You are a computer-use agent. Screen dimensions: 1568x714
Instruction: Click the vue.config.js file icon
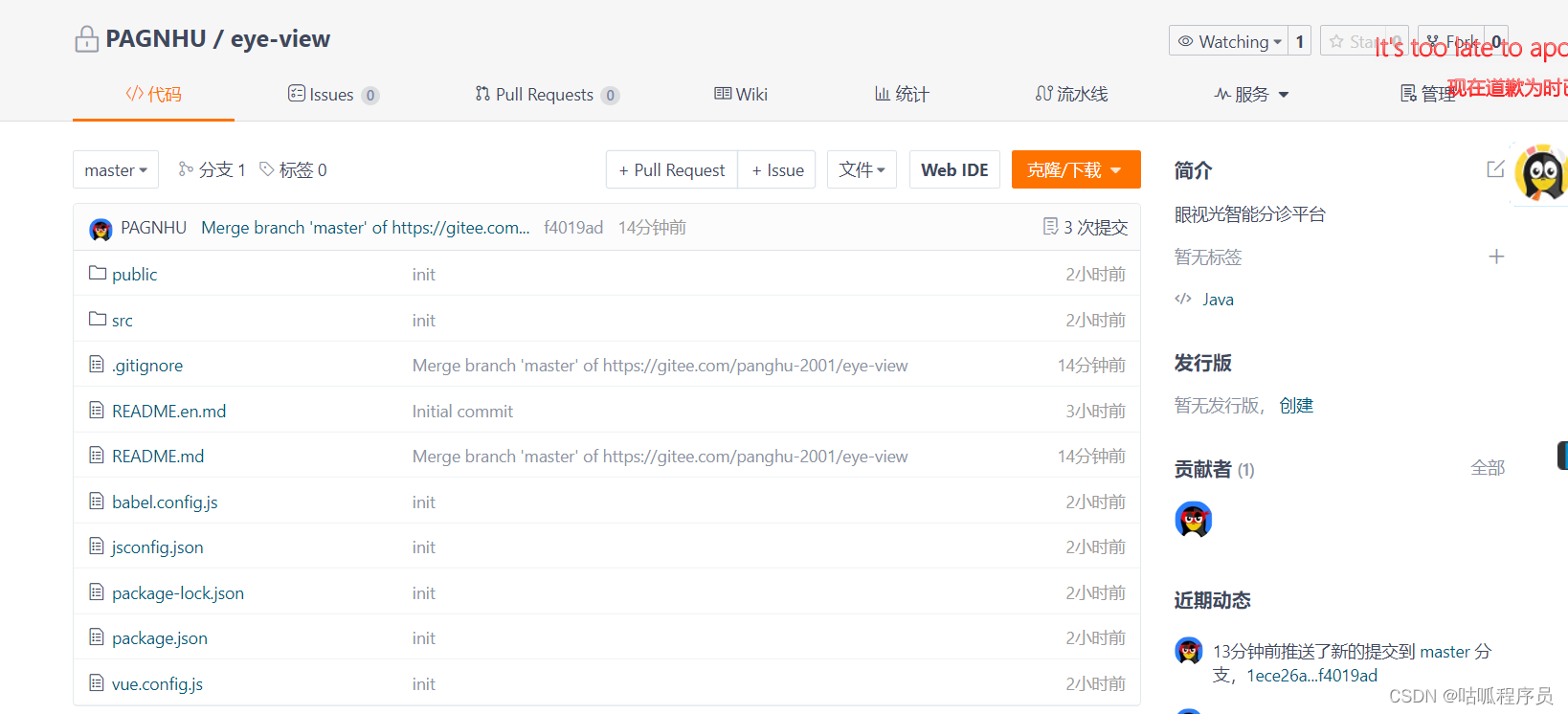pyautogui.click(x=97, y=682)
